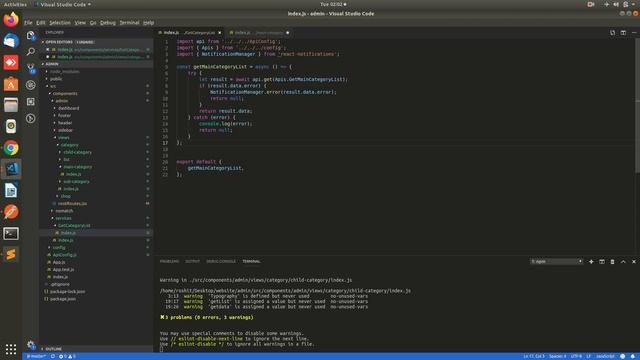640x360 pixels.
Task: Open Postman from the dock
Action: coord(11,212)
